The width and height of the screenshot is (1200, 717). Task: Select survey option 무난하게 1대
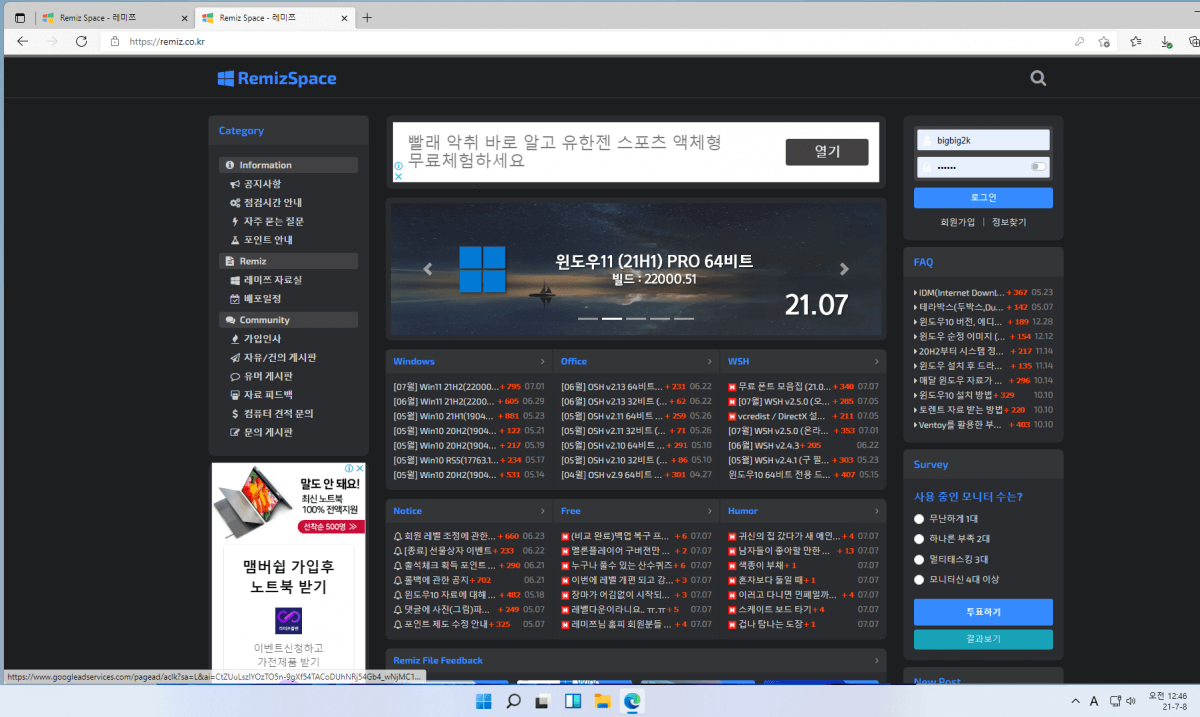click(x=919, y=519)
